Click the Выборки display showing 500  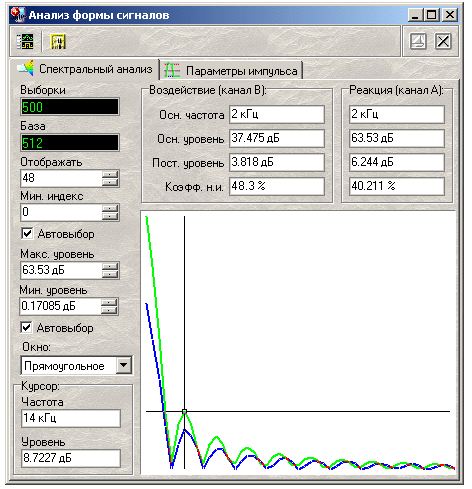coord(70,107)
